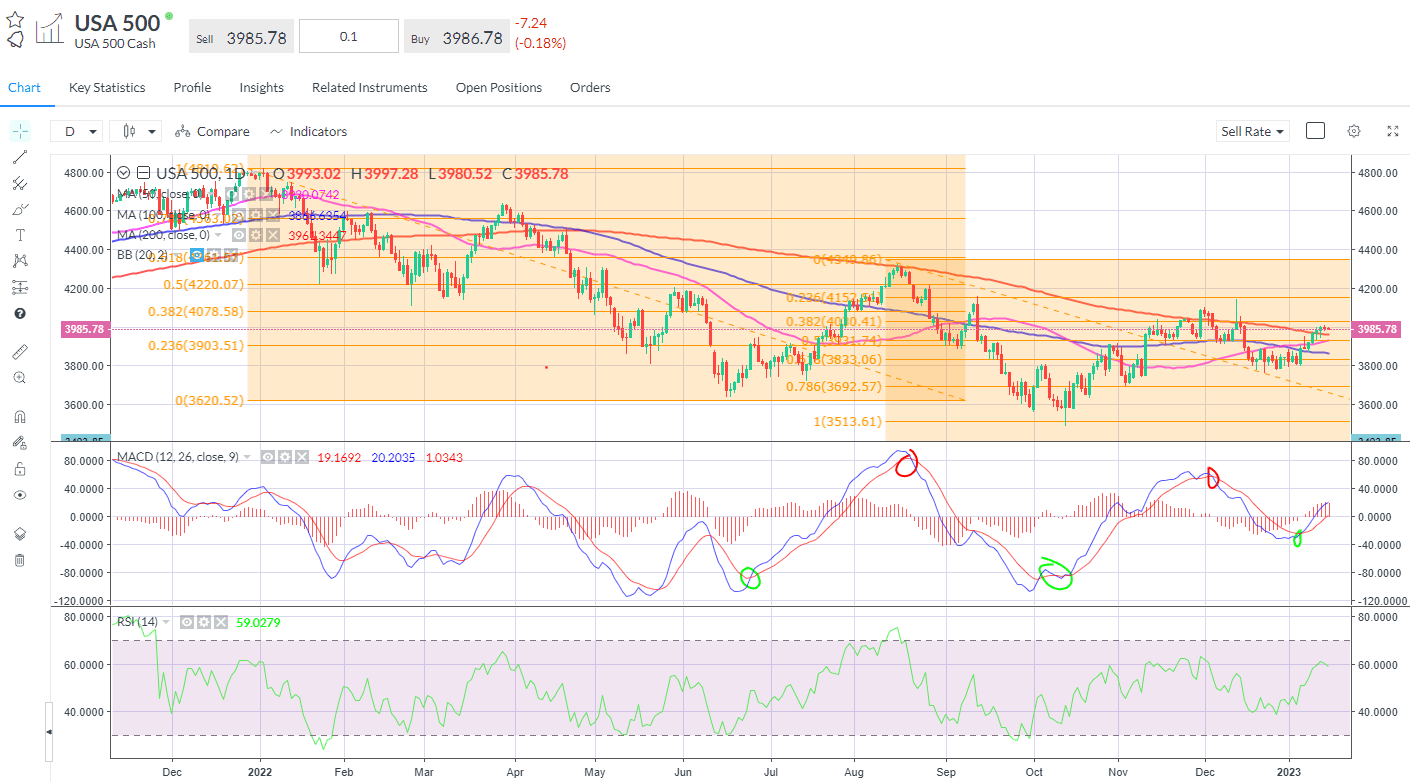Toggle lock all drawing tools padlock
Viewport: 1410px width, 782px height.
(x=20, y=469)
